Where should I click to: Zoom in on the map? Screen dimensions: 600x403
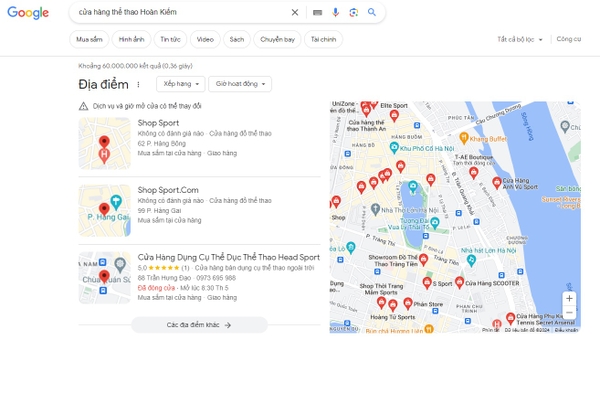click(569, 299)
